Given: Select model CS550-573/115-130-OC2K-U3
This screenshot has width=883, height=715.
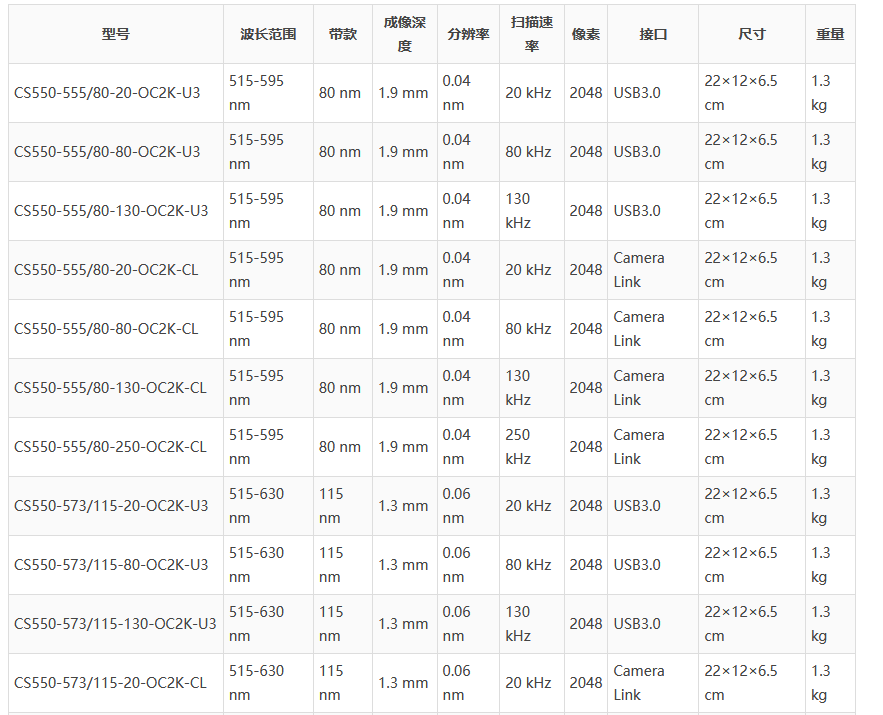Looking at the screenshot, I should pyautogui.click(x=115, y=624).
